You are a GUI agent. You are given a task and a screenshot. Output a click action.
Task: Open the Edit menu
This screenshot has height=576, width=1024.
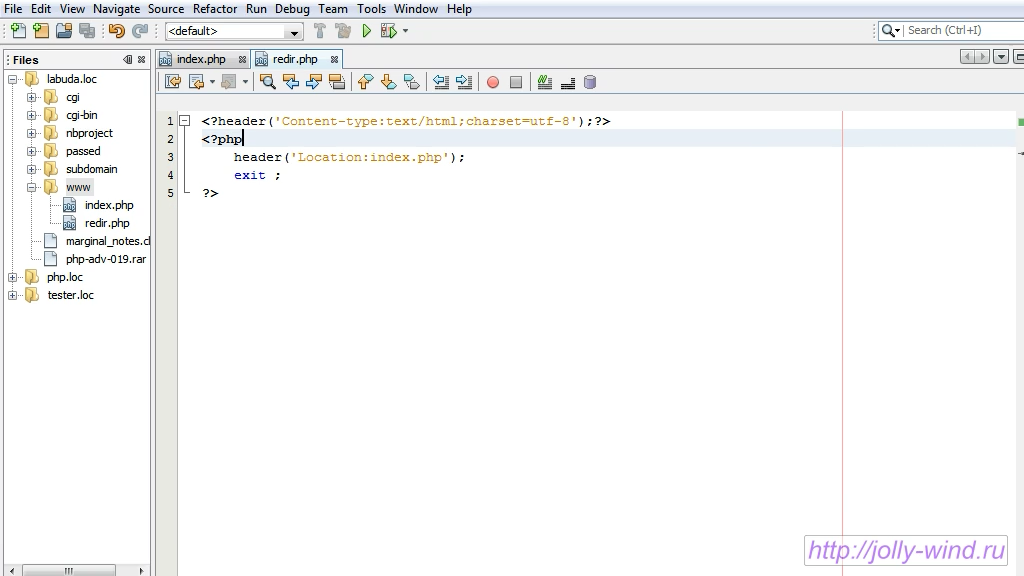click(40, 9)
